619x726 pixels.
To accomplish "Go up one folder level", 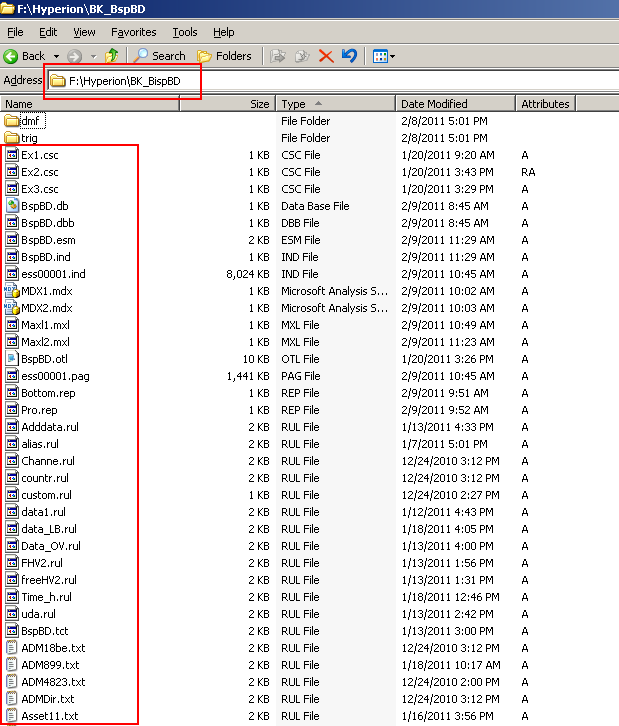I will (112, 56).
